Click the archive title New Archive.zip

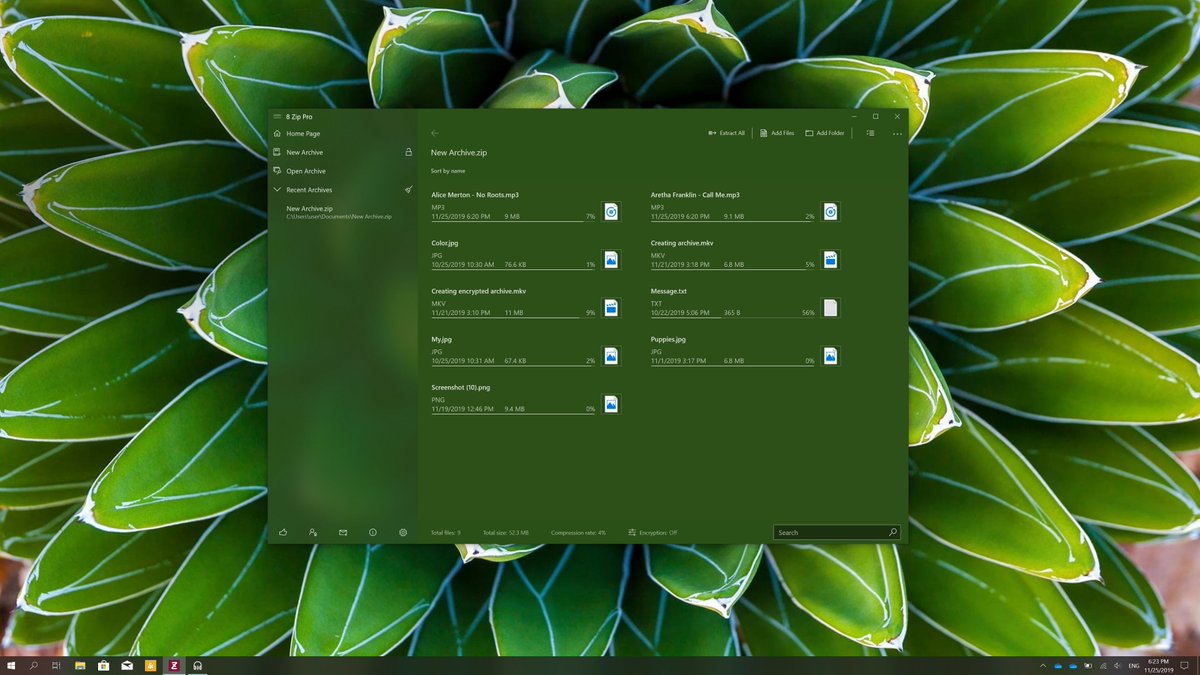tap(459, 153)
